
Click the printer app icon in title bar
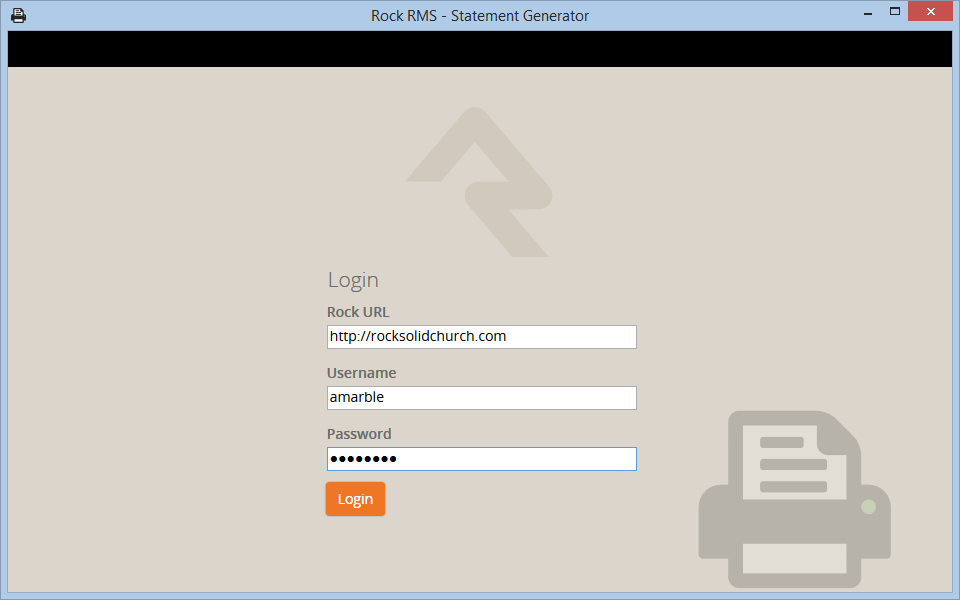click(x=18, y=15)
